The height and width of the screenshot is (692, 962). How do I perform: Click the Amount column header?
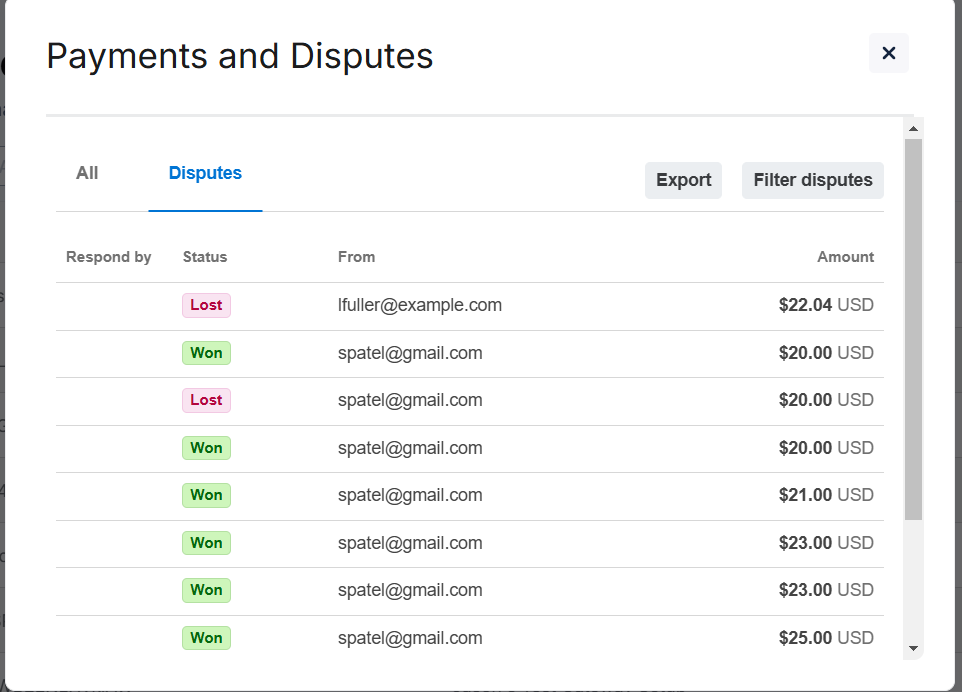coord(845,257)
